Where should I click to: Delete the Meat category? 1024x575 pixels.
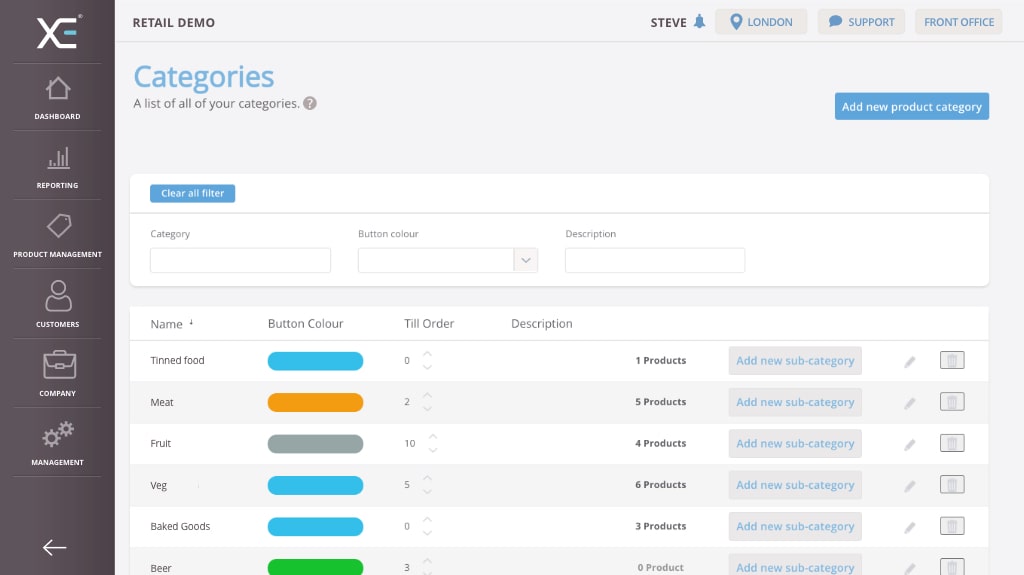pos(952,402)
